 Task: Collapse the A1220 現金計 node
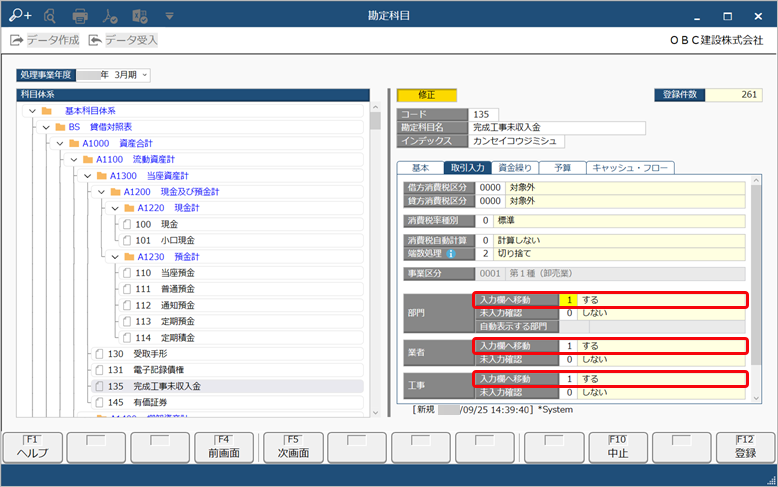(115, 208)
